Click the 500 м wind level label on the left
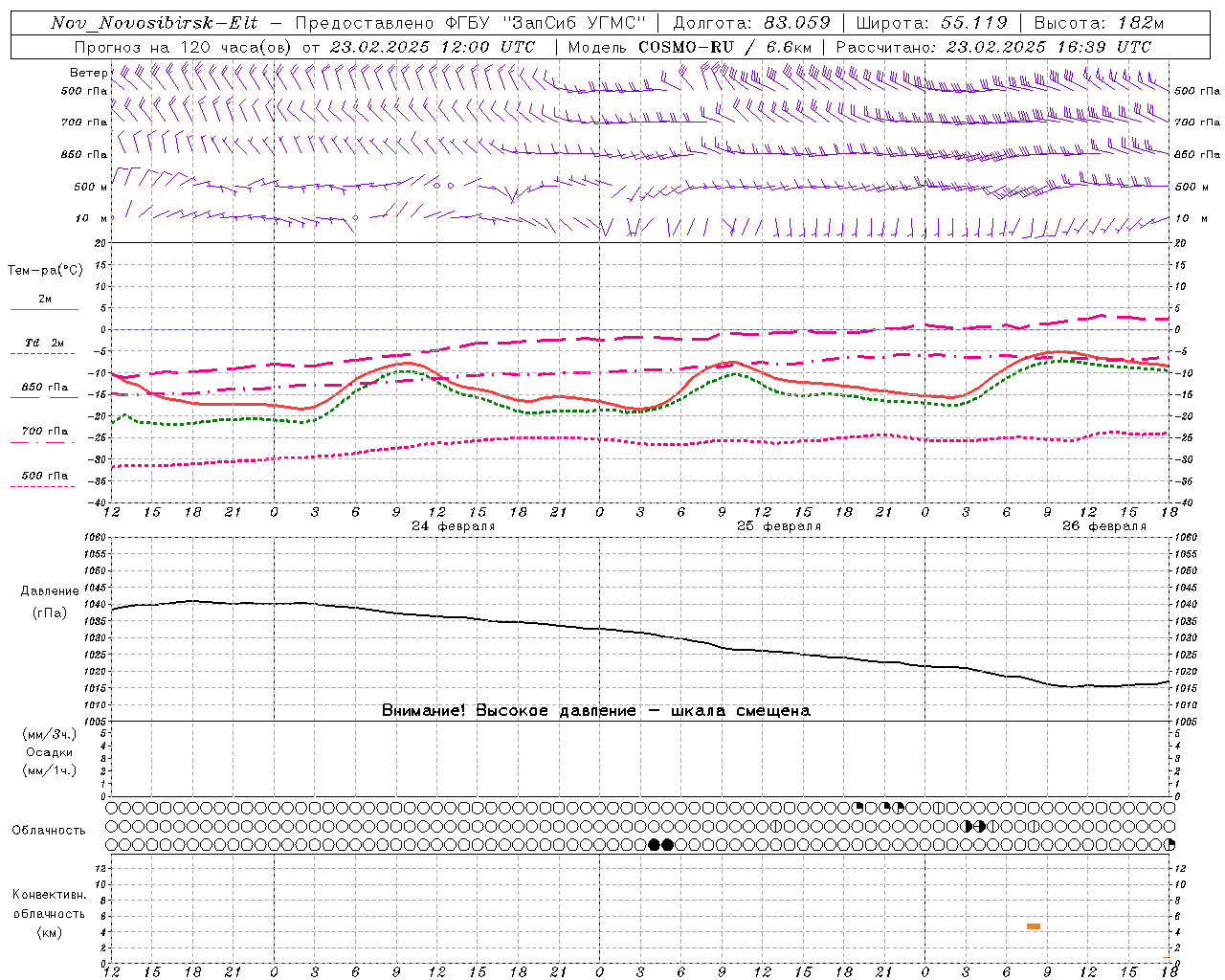 click(x=91, y=188)
